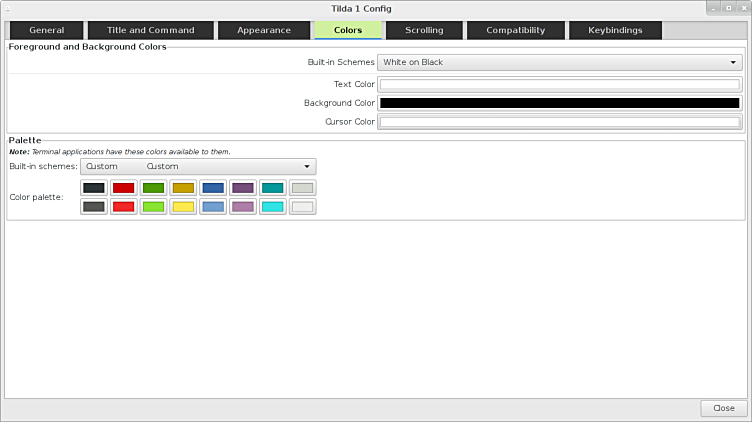Image resolution: width=752 pixels, height=423 pixels.
Task: Switch to the Keybindings tab
Action: pos(615,30)
